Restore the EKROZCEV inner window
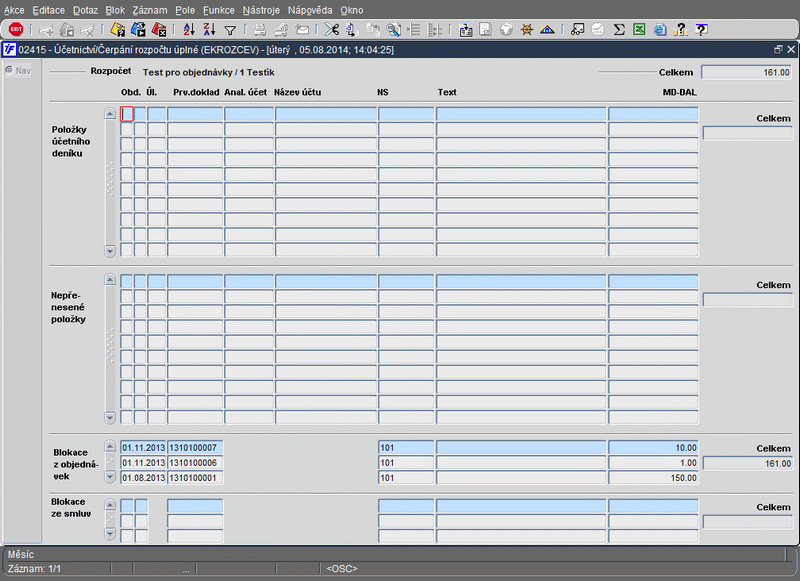 (778, 49)
